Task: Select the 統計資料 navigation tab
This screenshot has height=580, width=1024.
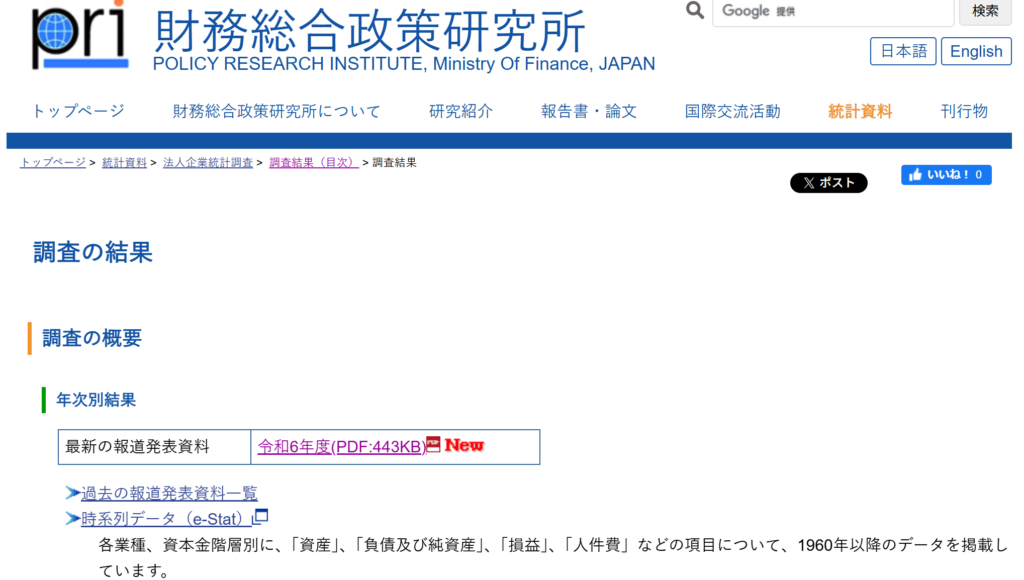Action: pyautogui.click(x=860, y=111)
